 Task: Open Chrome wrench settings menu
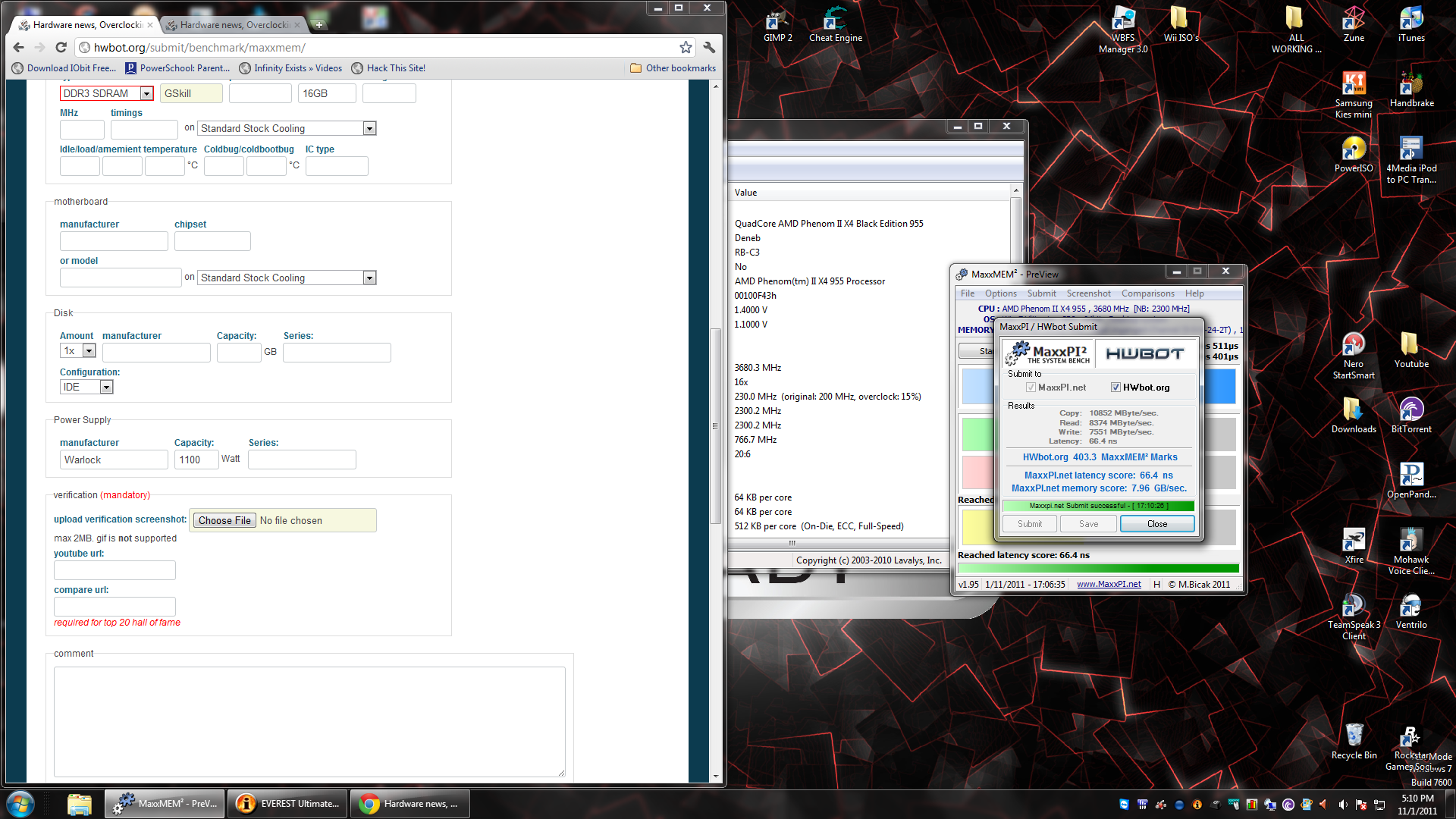(709, 47)
